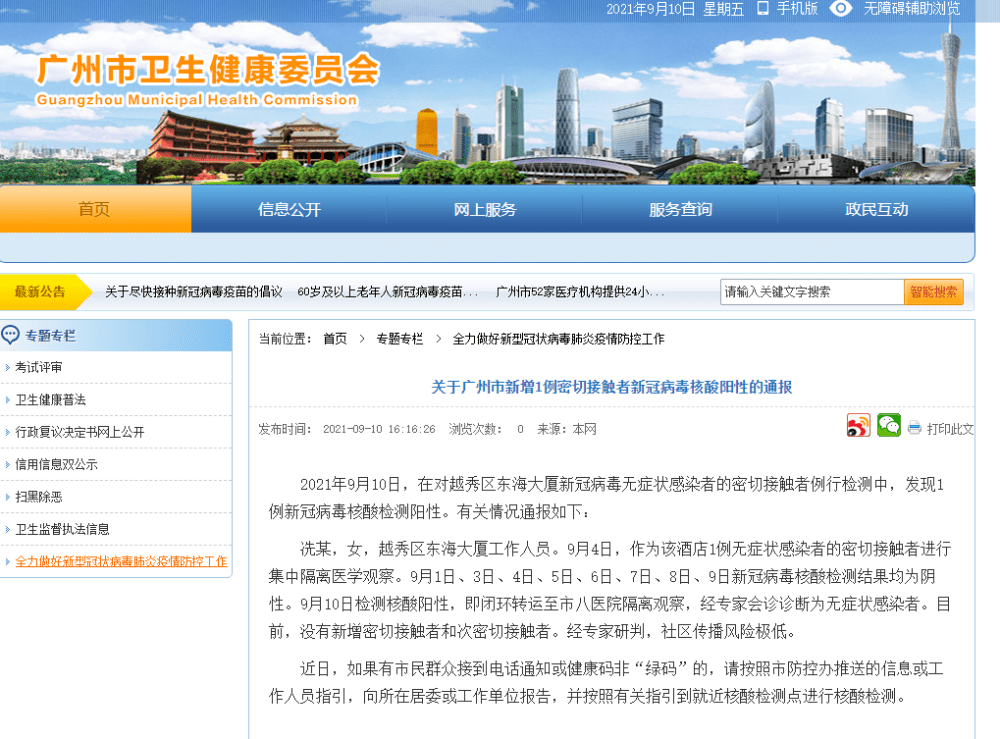Click the mobile phone icon for 手机版
Screen dimensions: 1000x739
tap(762, 9)
